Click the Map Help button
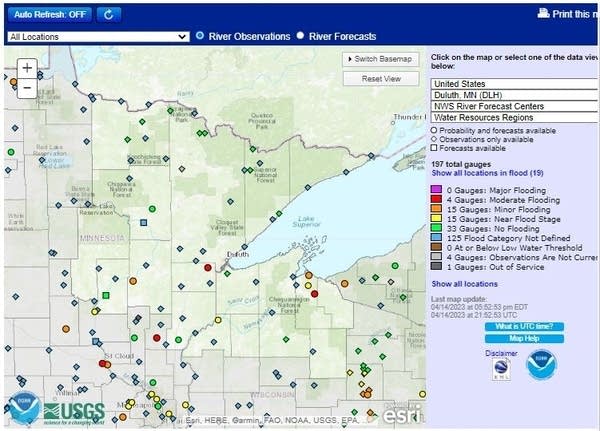600x431 pixels. click(524, 339)
